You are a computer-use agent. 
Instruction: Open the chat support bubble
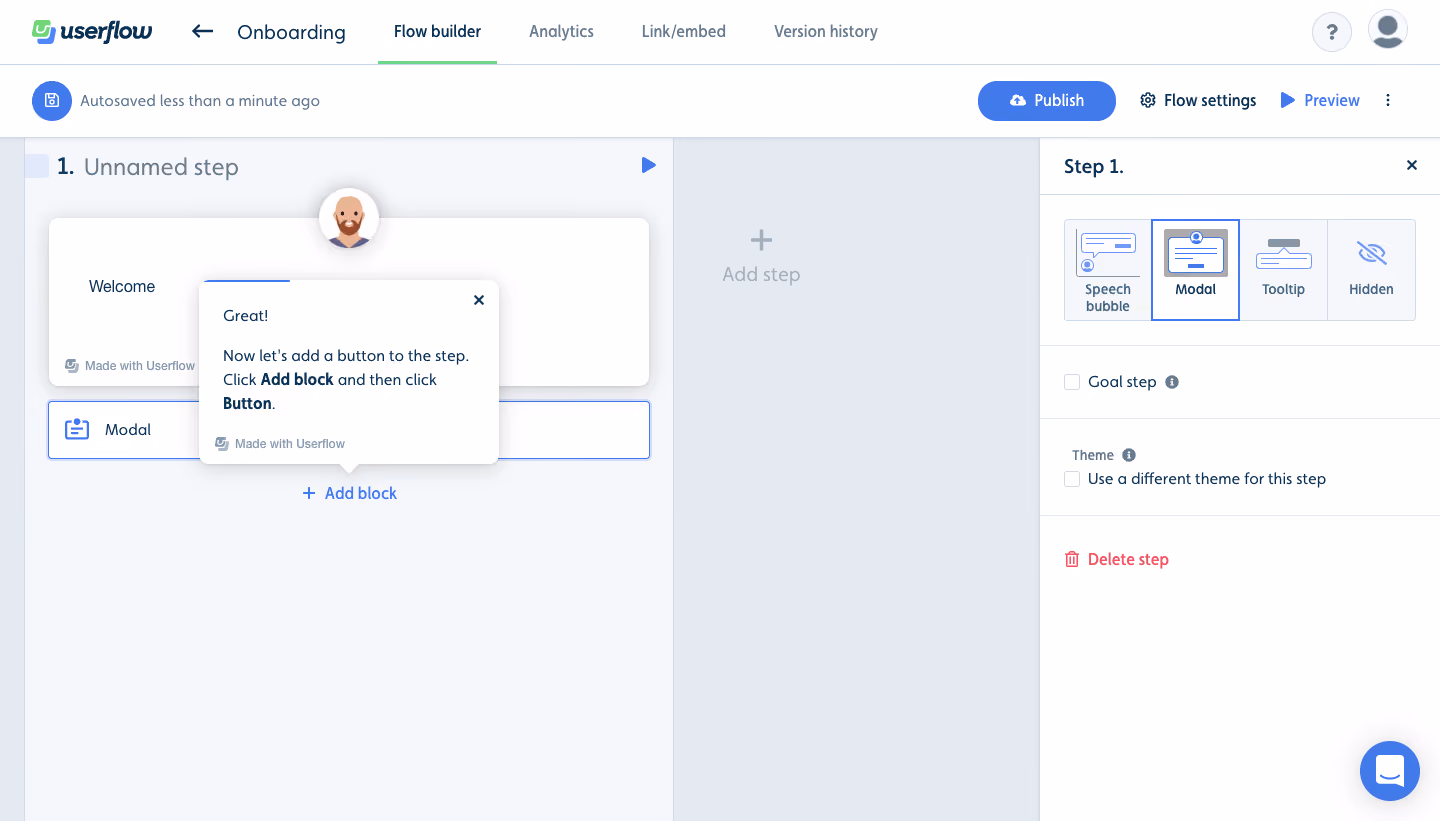coord(1390,771)
